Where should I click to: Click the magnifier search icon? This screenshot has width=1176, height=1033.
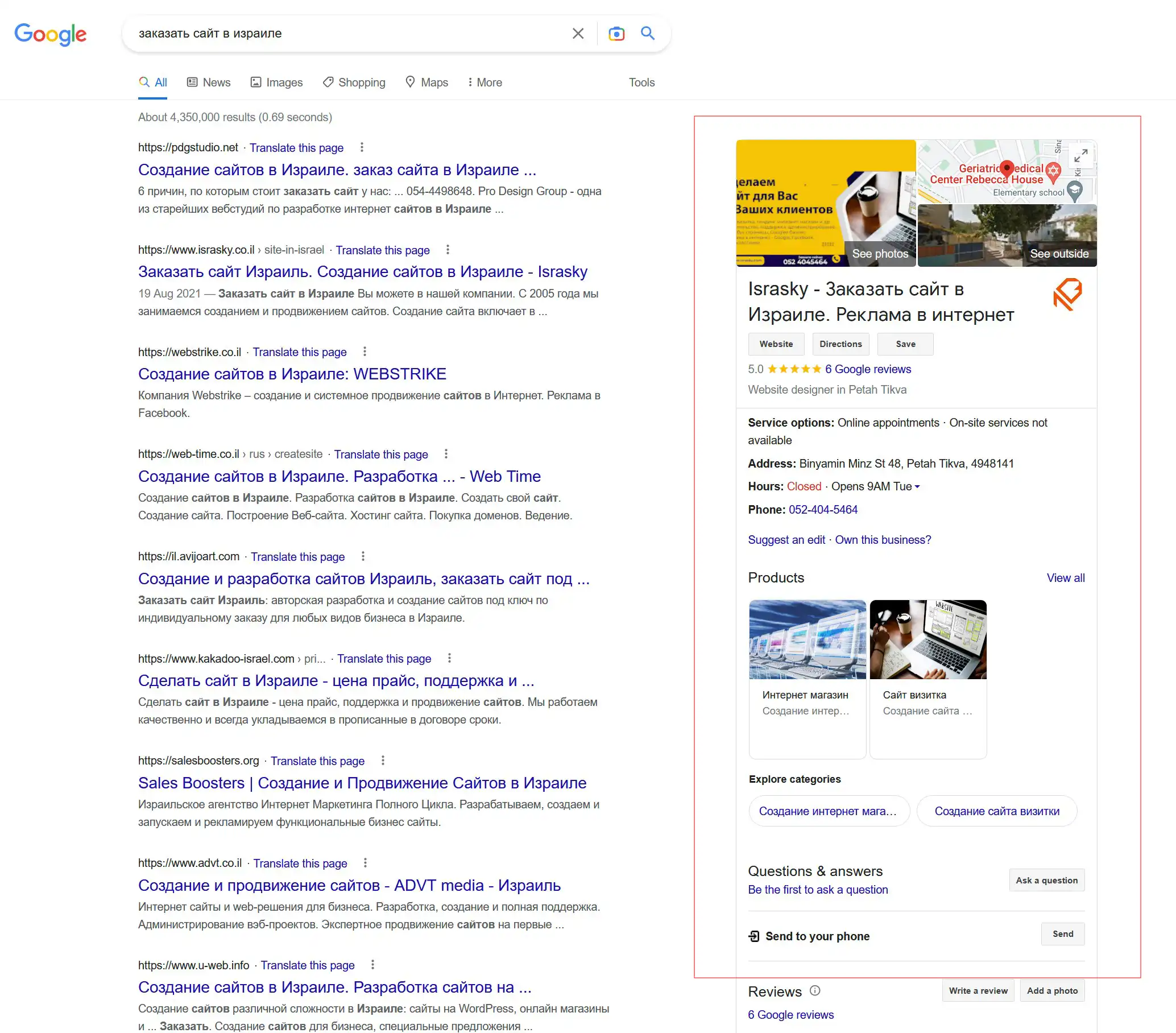648,34
